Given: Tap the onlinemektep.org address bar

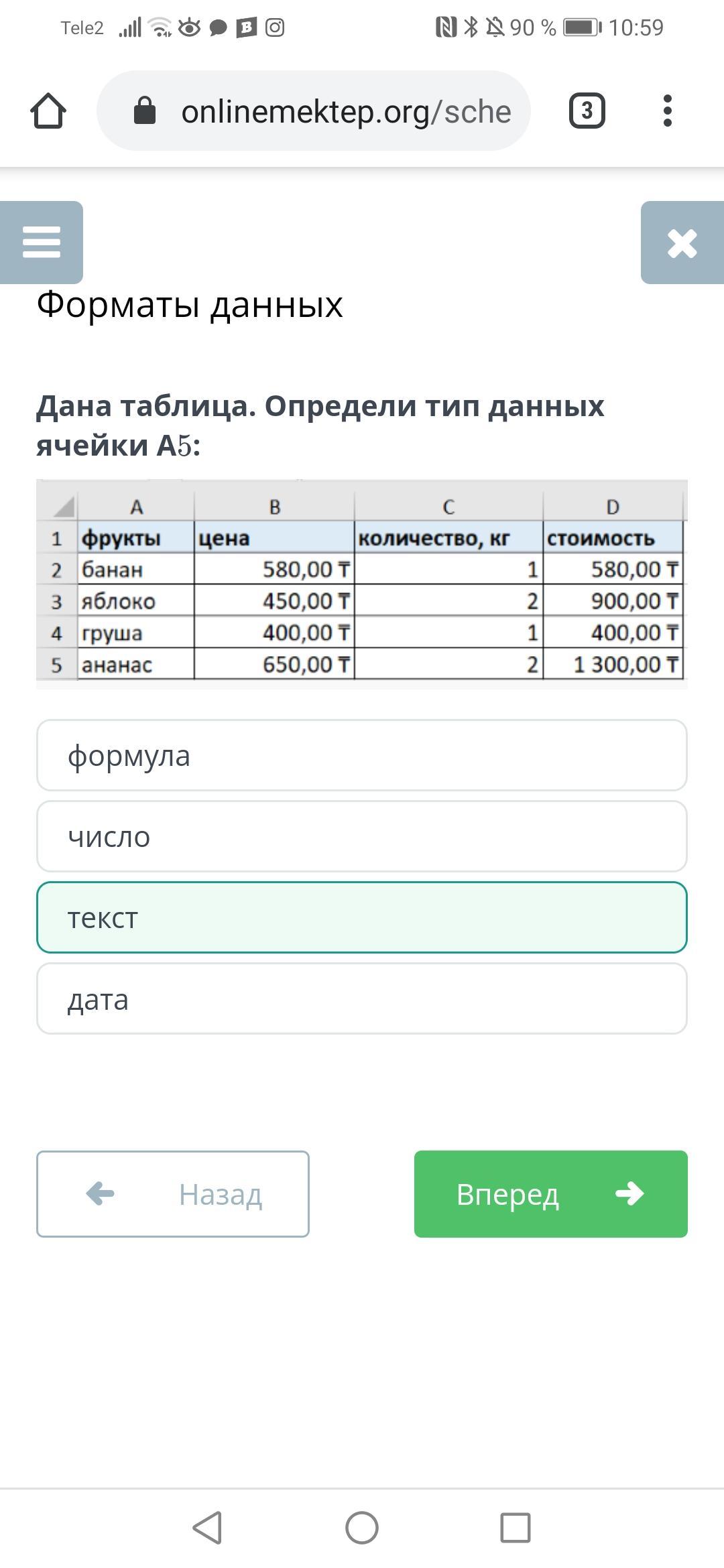Looking at the screenshot, I should (345, 111).
